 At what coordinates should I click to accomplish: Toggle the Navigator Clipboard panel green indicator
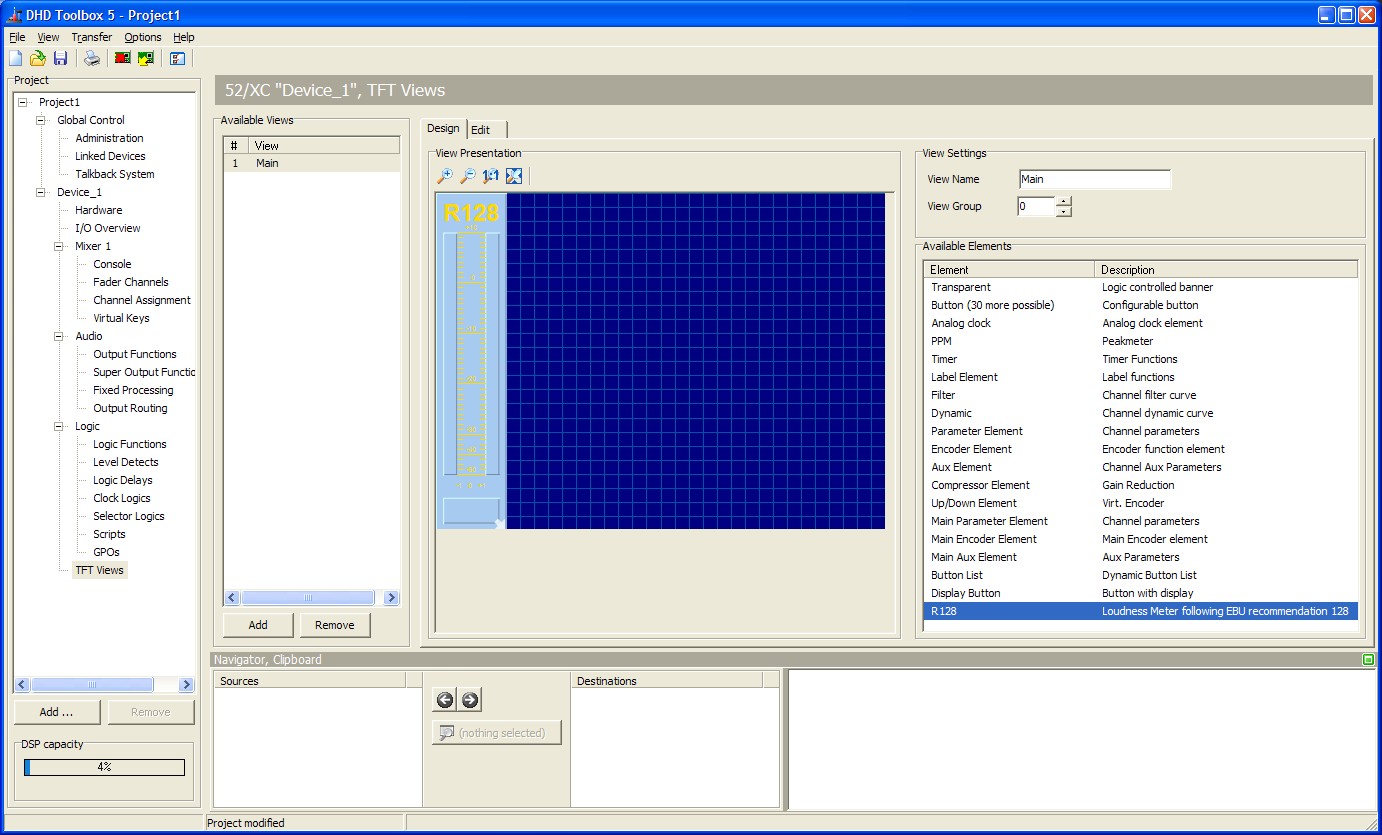tap(1370, 659)
